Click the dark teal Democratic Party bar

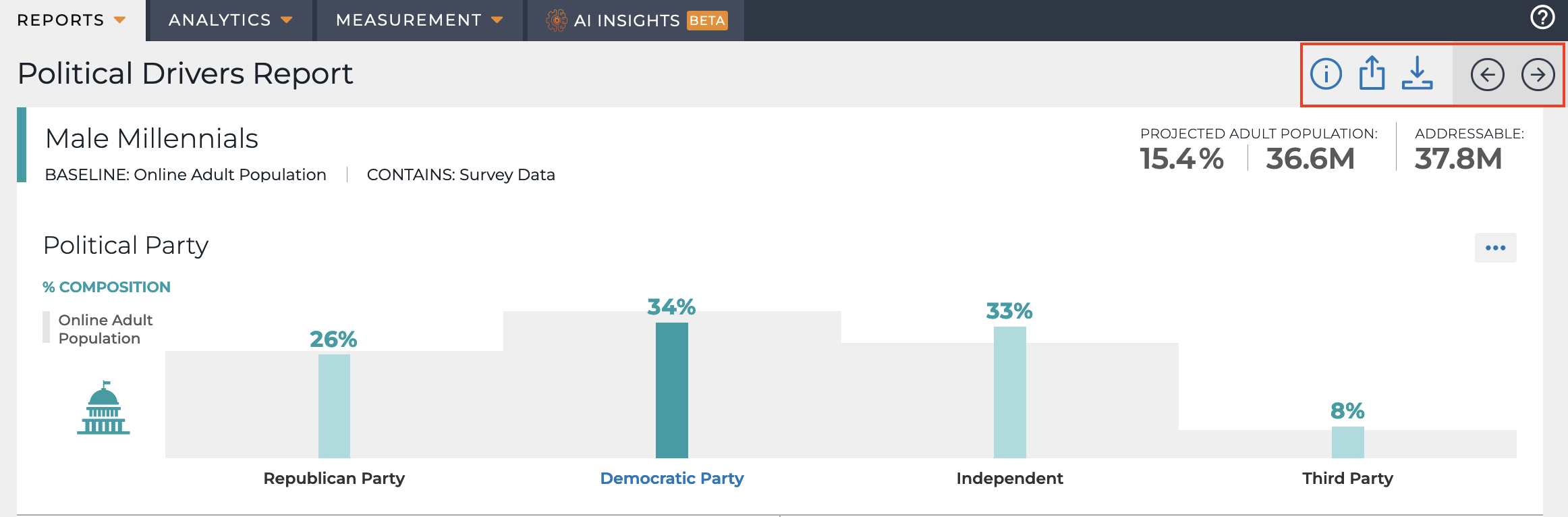672,390
